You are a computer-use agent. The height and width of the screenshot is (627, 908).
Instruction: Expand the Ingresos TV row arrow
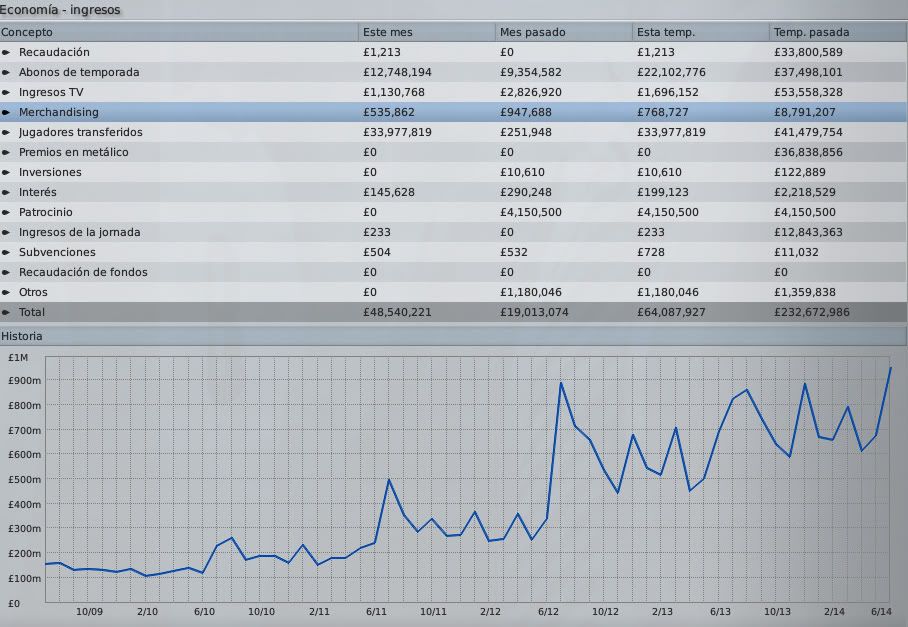point(6,92)
